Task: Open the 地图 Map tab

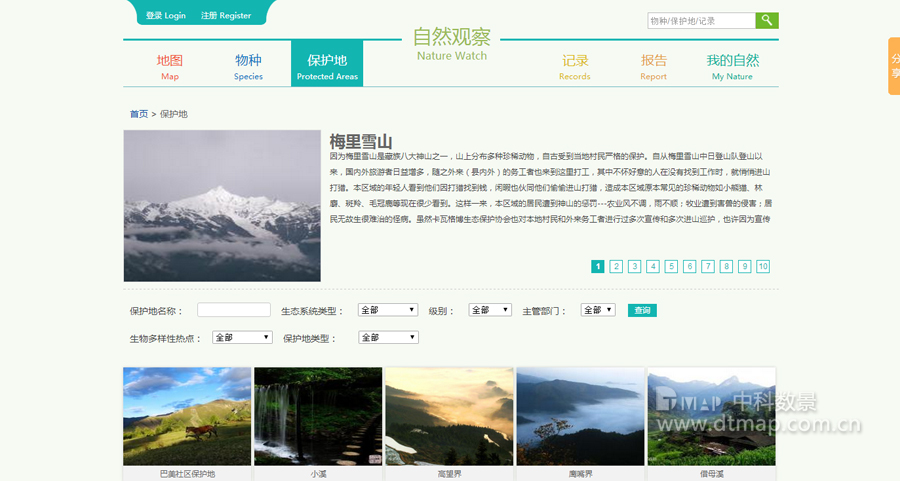Action: click(x=170, y=66)
